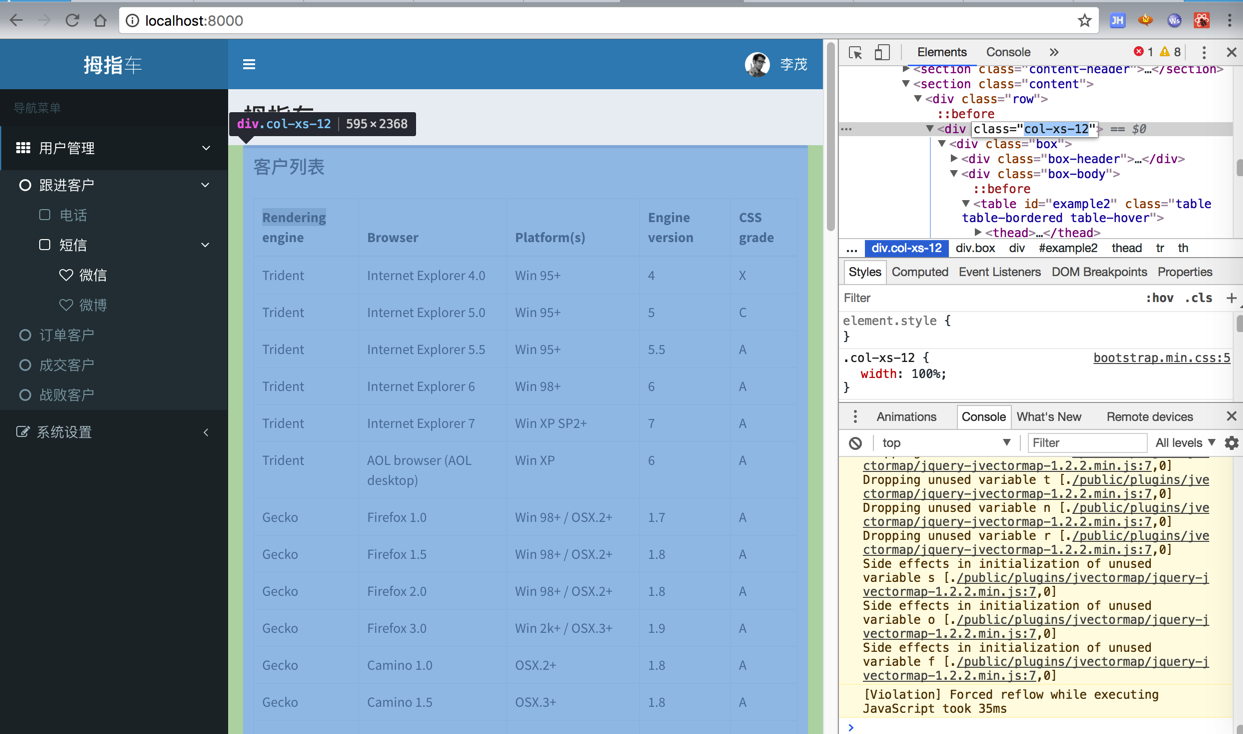1243x734 pixels.
Task: Open Event Listeners tab
Action: pos(999,272)
